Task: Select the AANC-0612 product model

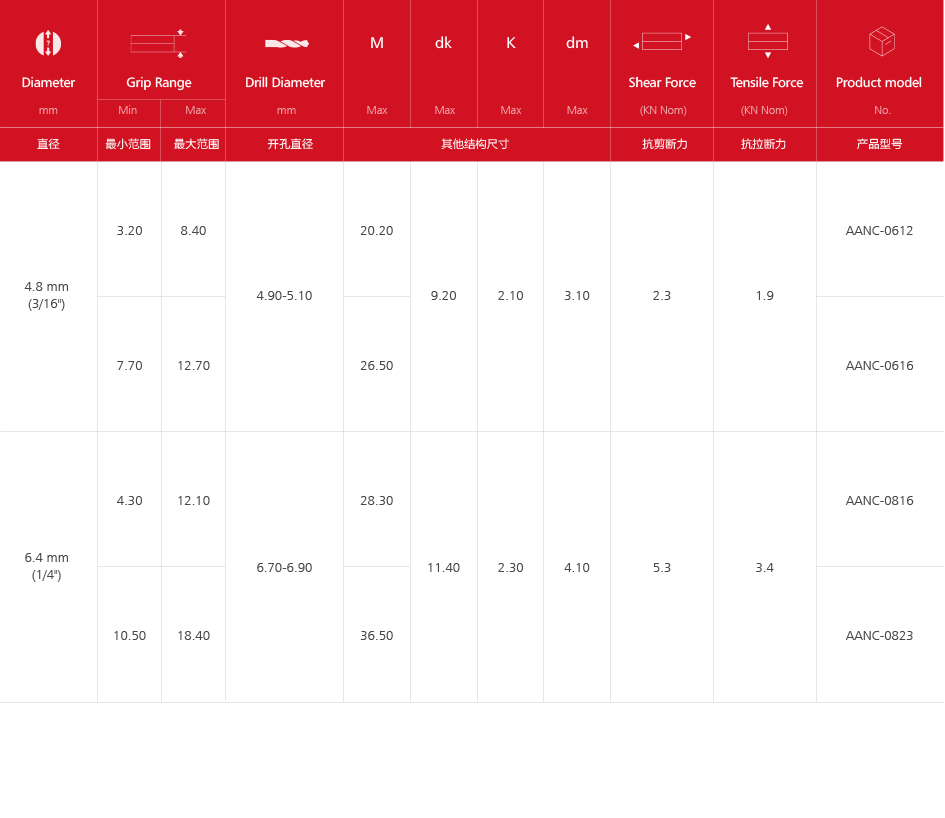Action: pos(879,230)
